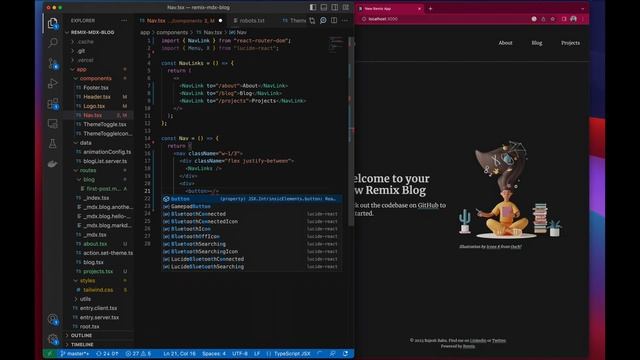Open the Testing flask view
Screen dimensions: 640x360
[53, 144]
